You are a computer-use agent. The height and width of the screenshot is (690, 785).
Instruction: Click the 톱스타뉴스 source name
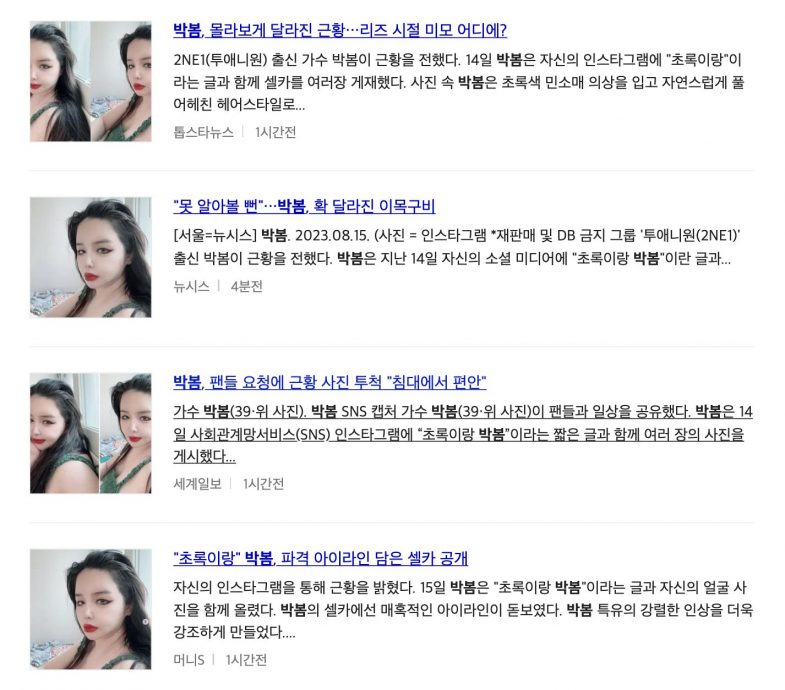tap(203, 132)
